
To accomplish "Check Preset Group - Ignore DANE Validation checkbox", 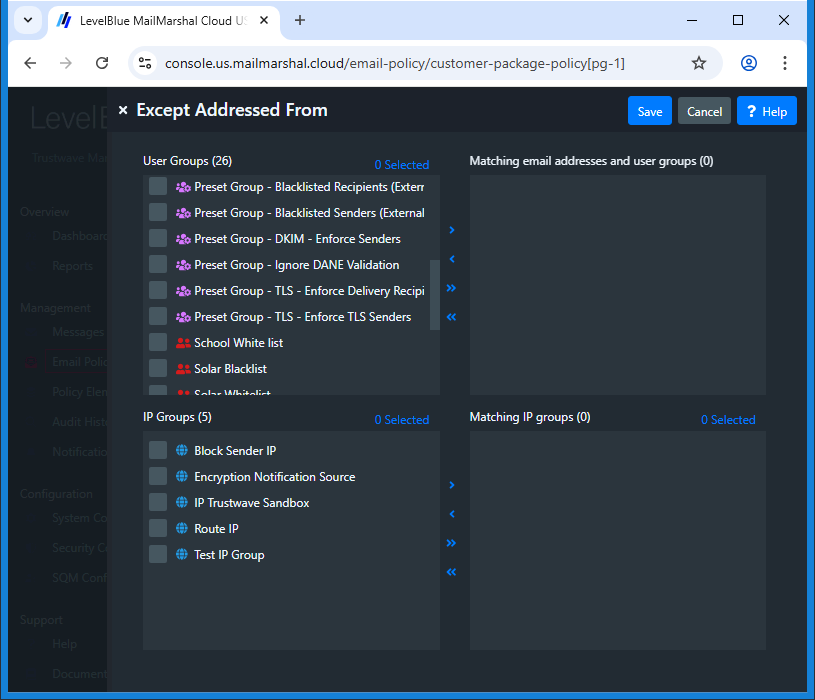I will click(158, 265).
